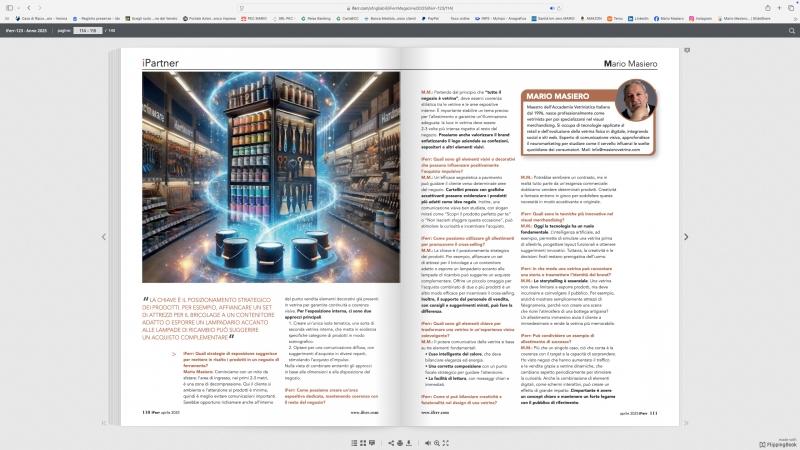Toggle page-flip sound
The height and width of the screenshot is (450, 800).
pyautogui.click(x=428, y=443)
